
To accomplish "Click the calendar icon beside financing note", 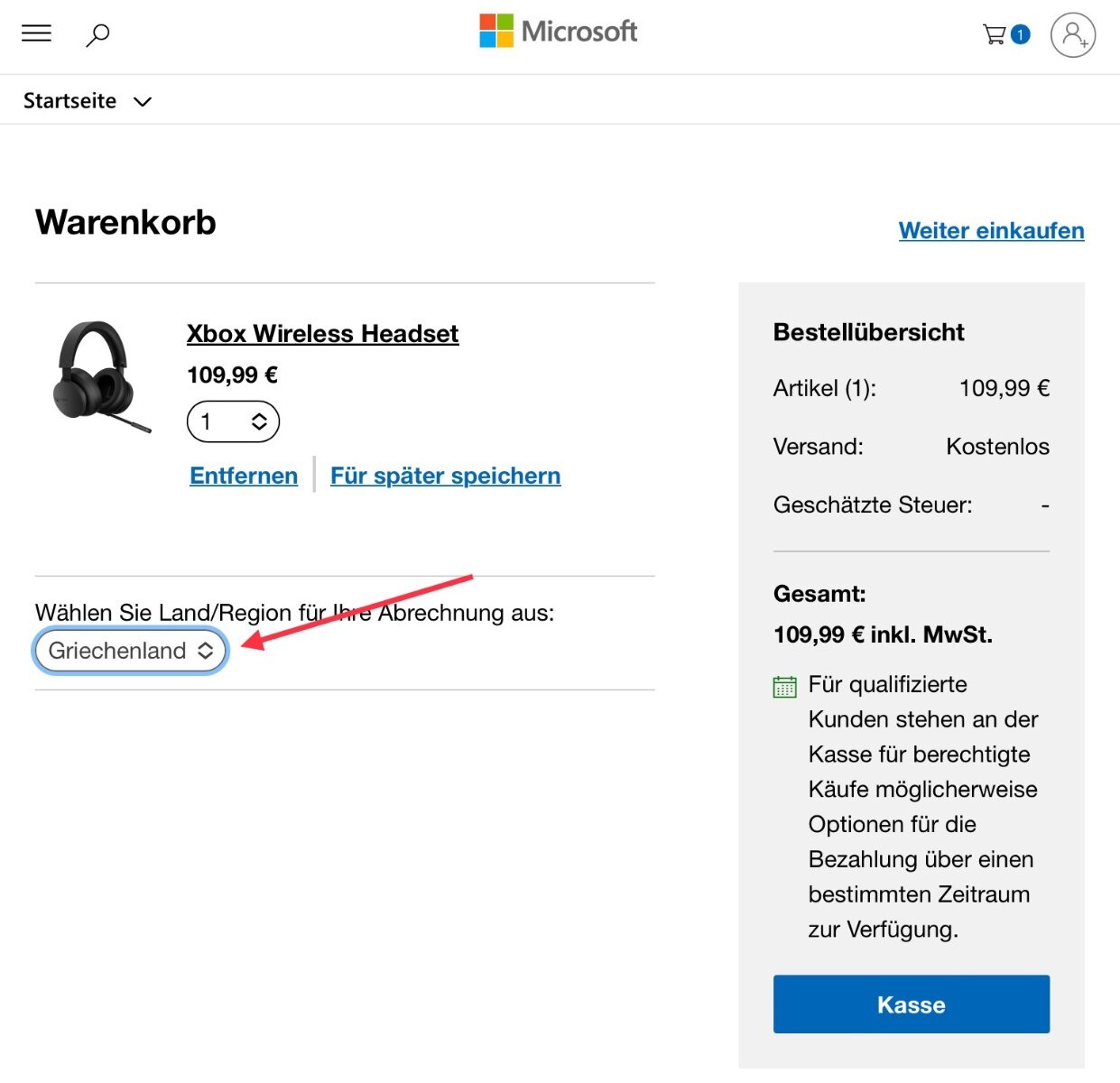I will (x=784, y=687).
